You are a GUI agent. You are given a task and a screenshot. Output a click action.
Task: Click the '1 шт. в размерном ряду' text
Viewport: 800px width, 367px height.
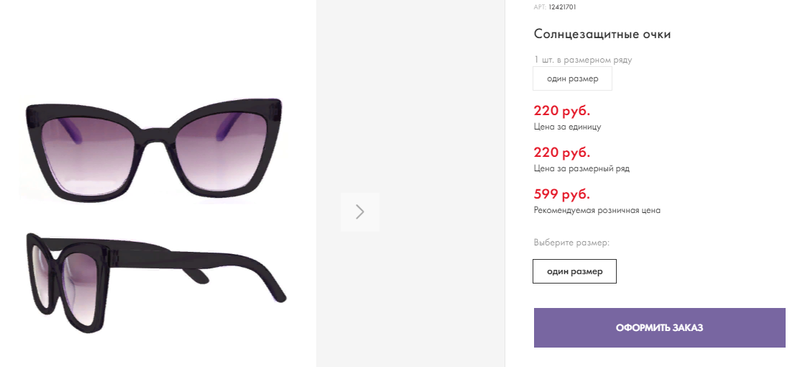(583, 60)
